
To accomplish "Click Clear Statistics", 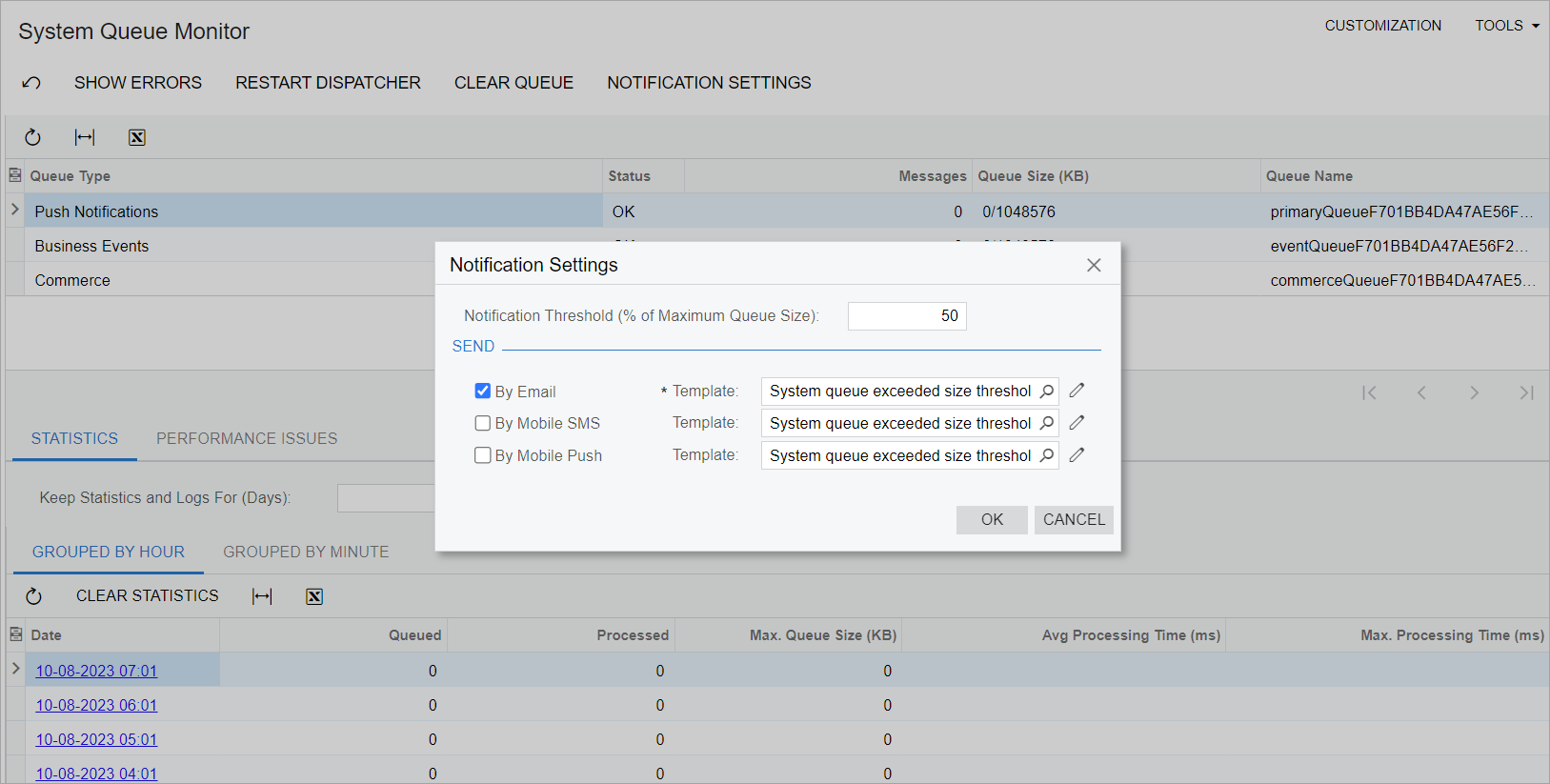I will pyautogui.click(x=148, y=595).
